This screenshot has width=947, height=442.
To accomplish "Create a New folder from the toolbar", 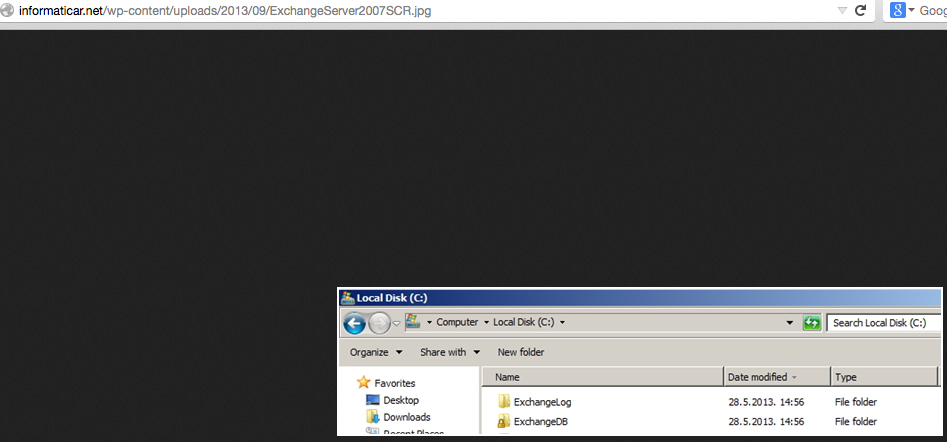I will coord(521,352).
